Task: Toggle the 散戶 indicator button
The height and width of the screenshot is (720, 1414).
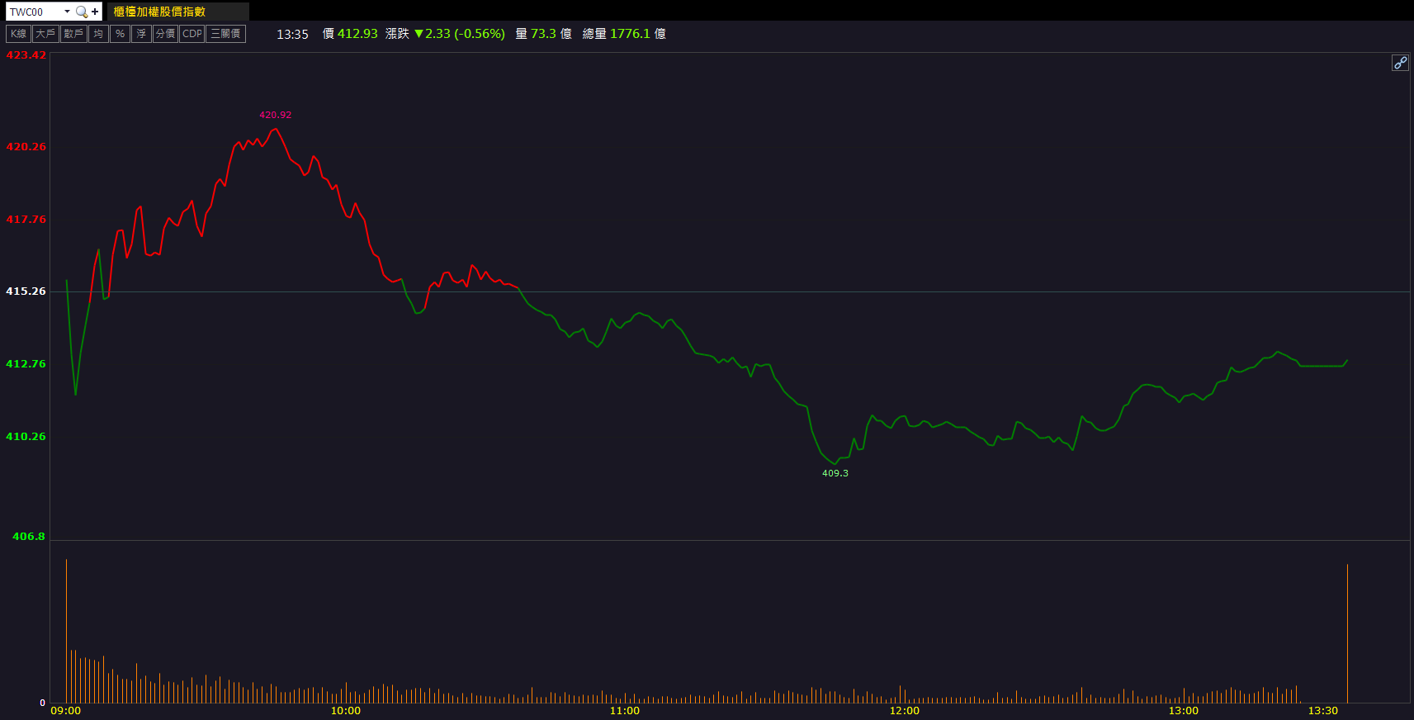Action: pyautogui.click(x=73, y=34)
